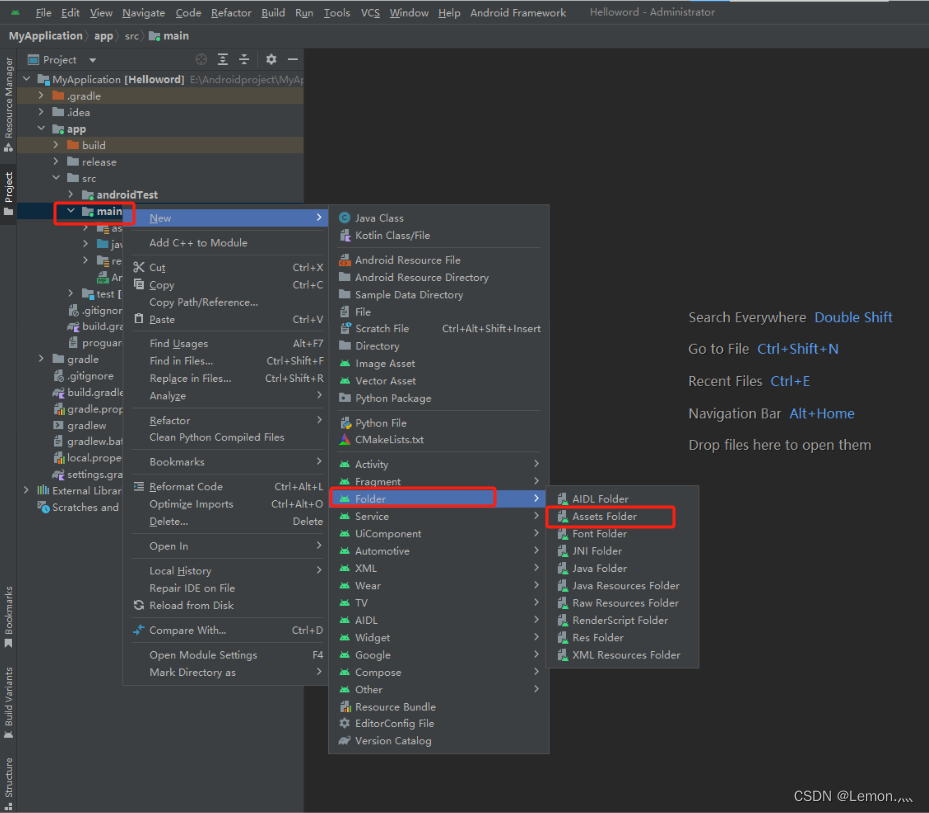Expand the build folder

click(x=56, y=145)
